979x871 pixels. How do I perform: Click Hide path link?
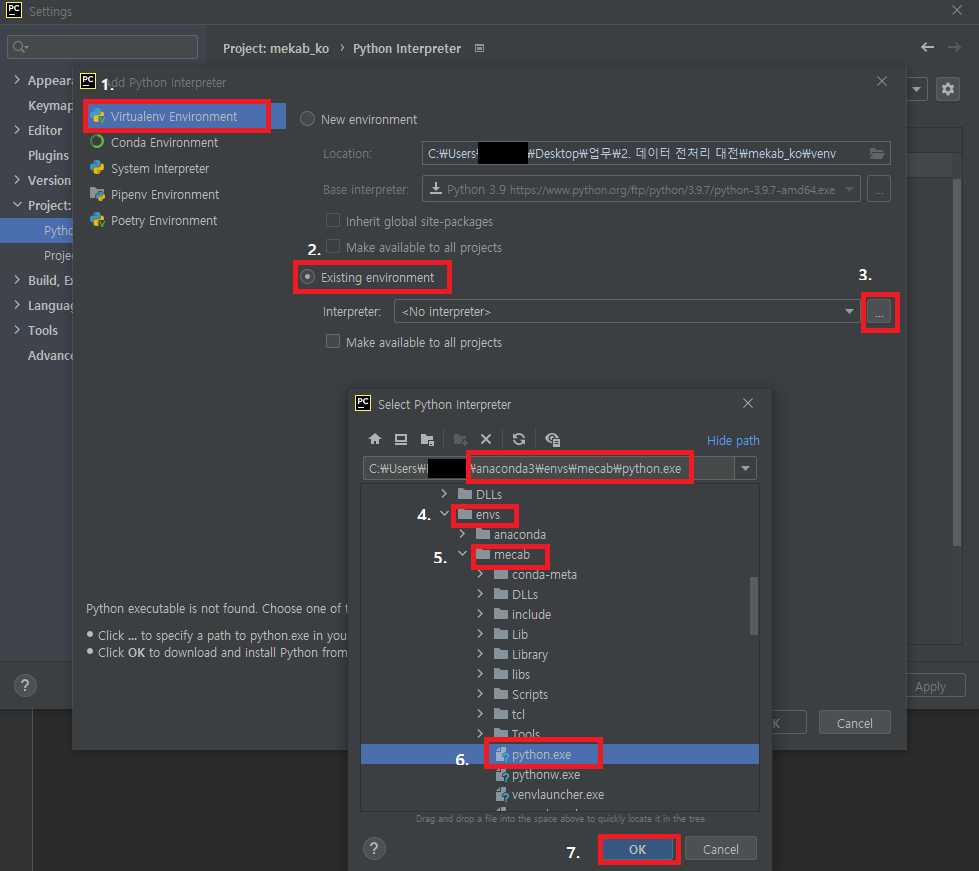(x=733, y=440)
